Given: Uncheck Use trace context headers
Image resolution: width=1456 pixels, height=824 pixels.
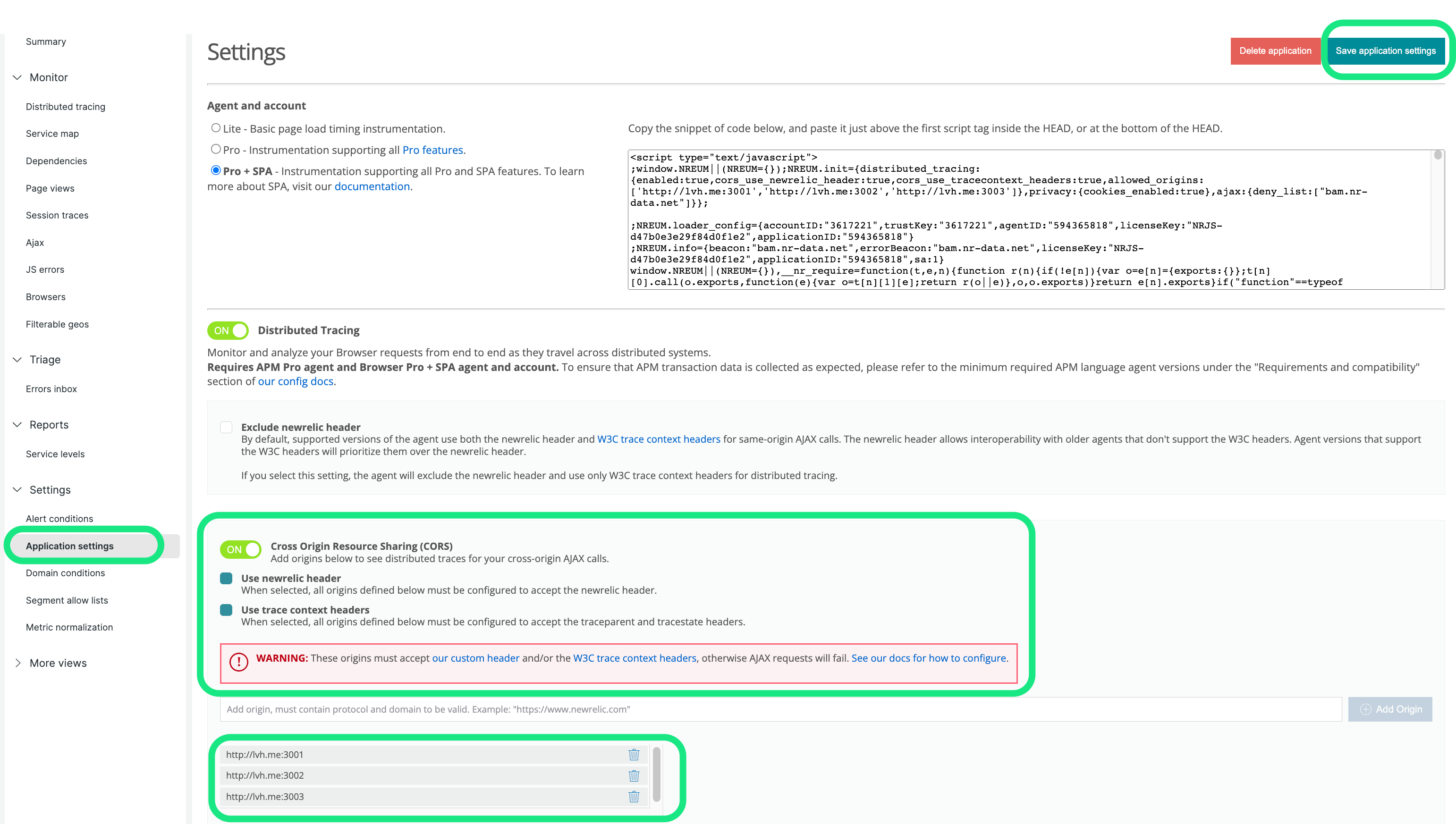Looking at the screenshot, I should tap(226, 610).
